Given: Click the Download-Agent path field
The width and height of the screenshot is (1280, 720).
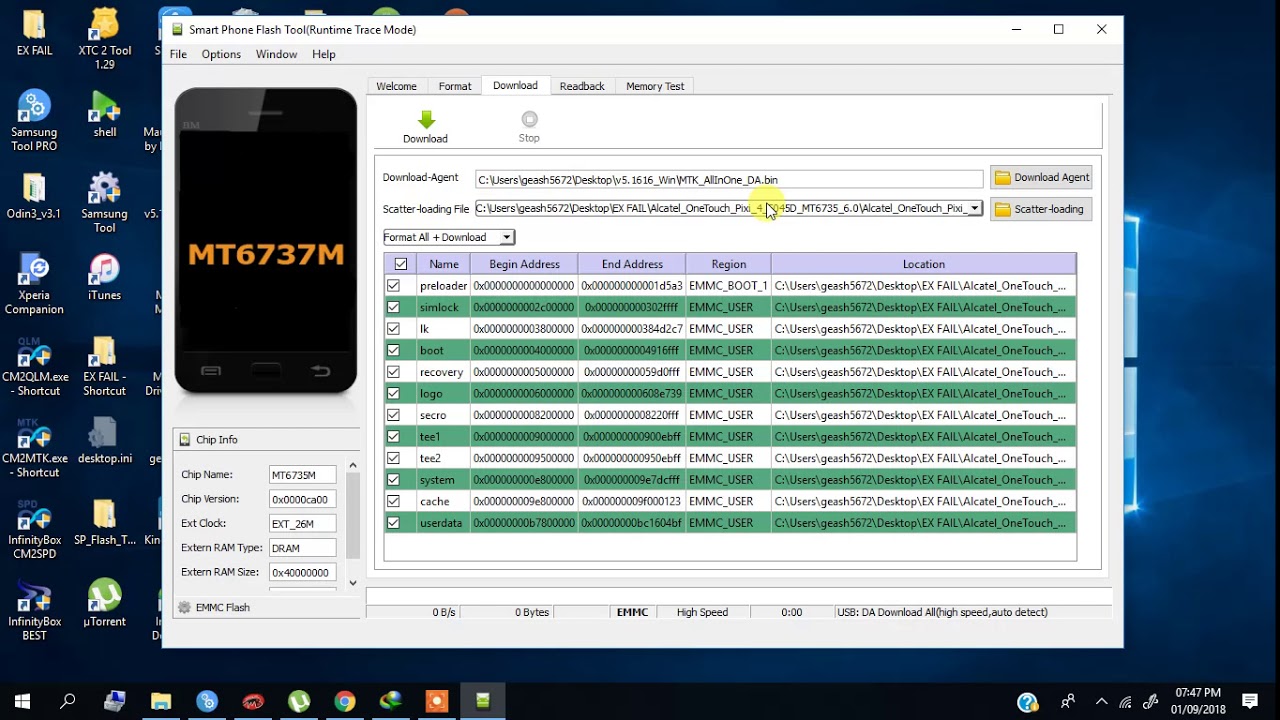Looking at the screenshot, I should tap(729, 180).
